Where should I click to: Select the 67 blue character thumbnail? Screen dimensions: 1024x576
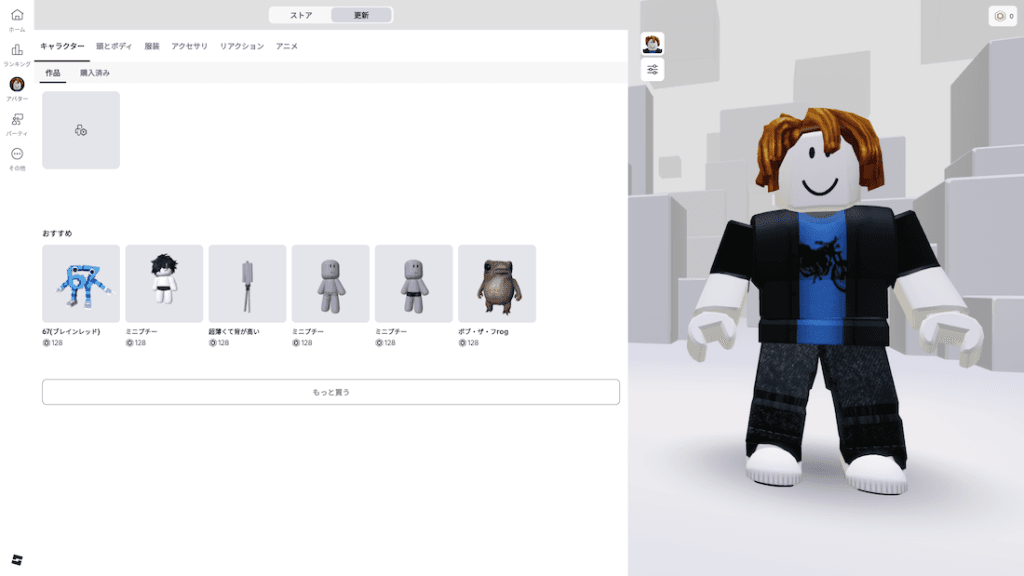[x=81, y=283]
